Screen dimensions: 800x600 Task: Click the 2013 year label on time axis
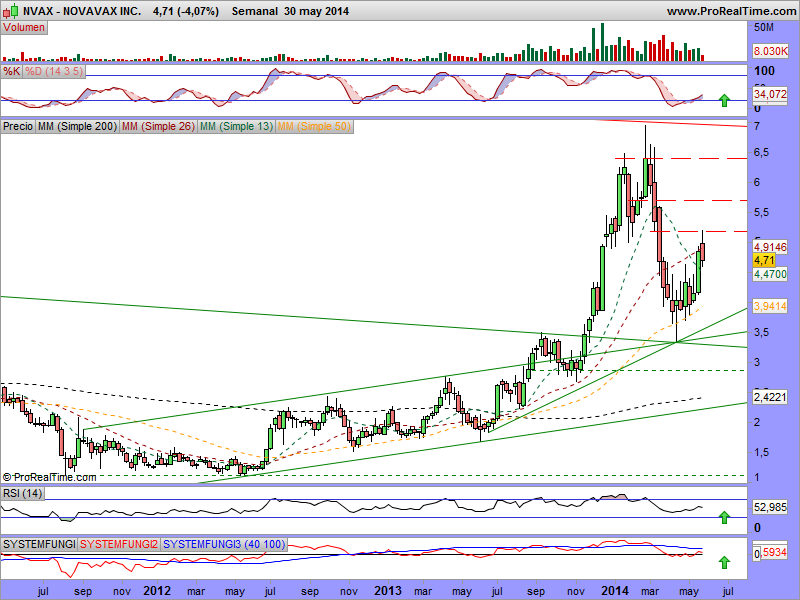pos(388,591)
